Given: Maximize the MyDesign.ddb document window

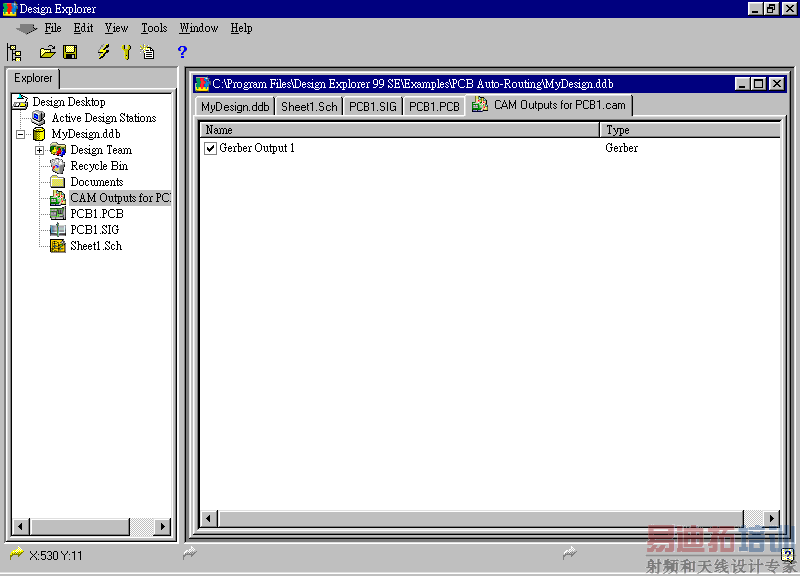Looking at the screenshot, I should point(759,84).
